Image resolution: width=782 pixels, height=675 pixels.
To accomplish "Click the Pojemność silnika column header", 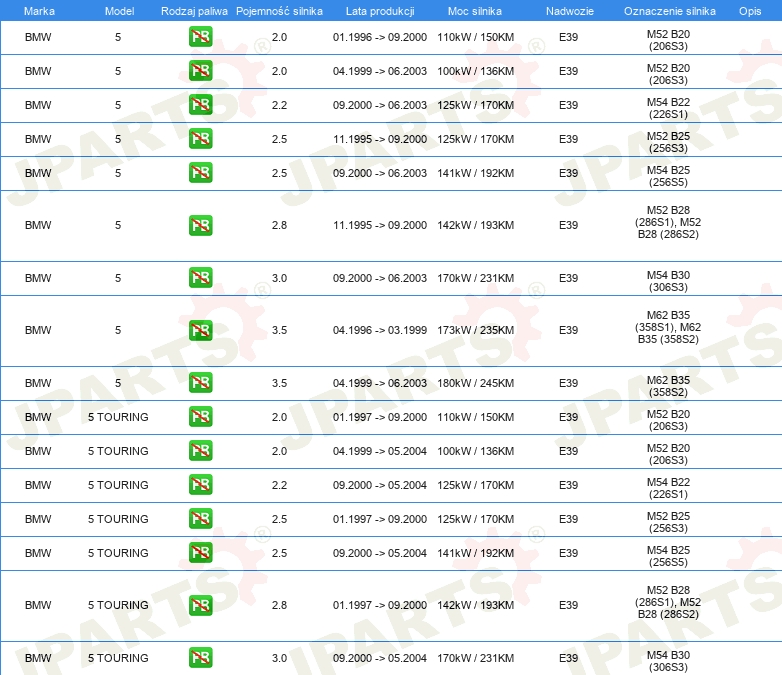I will pos(279,10).
